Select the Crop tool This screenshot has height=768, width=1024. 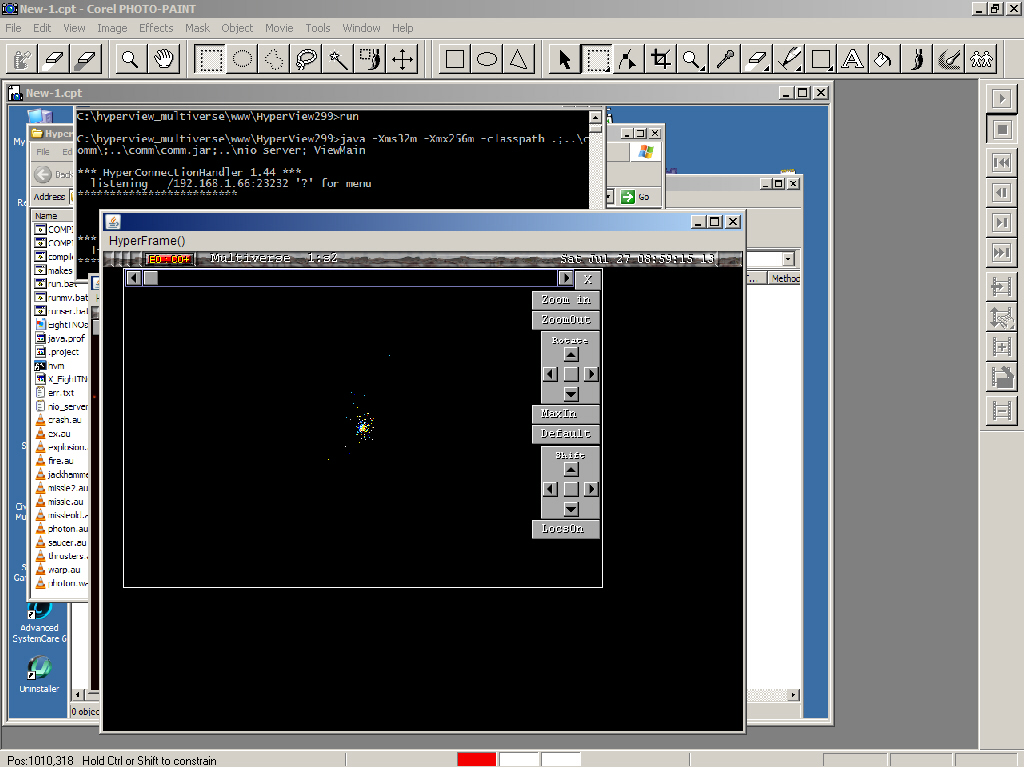tap(660, 60)
